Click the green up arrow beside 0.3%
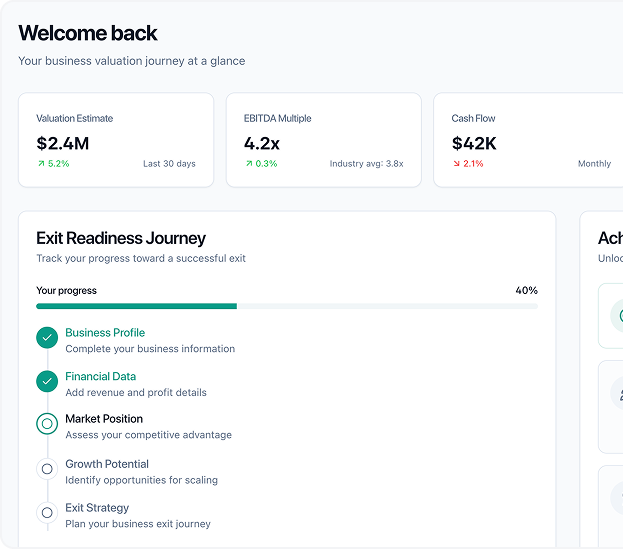 (249, 164)
